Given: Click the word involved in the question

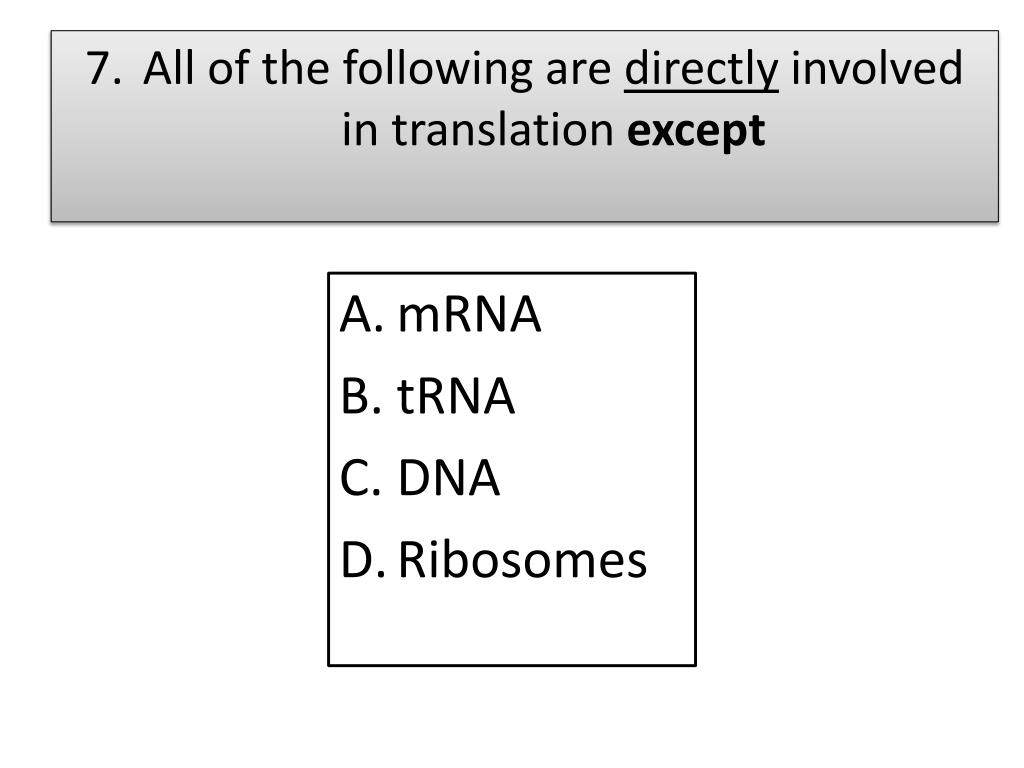Looking at the screenshot, I should tap(877, 67).
